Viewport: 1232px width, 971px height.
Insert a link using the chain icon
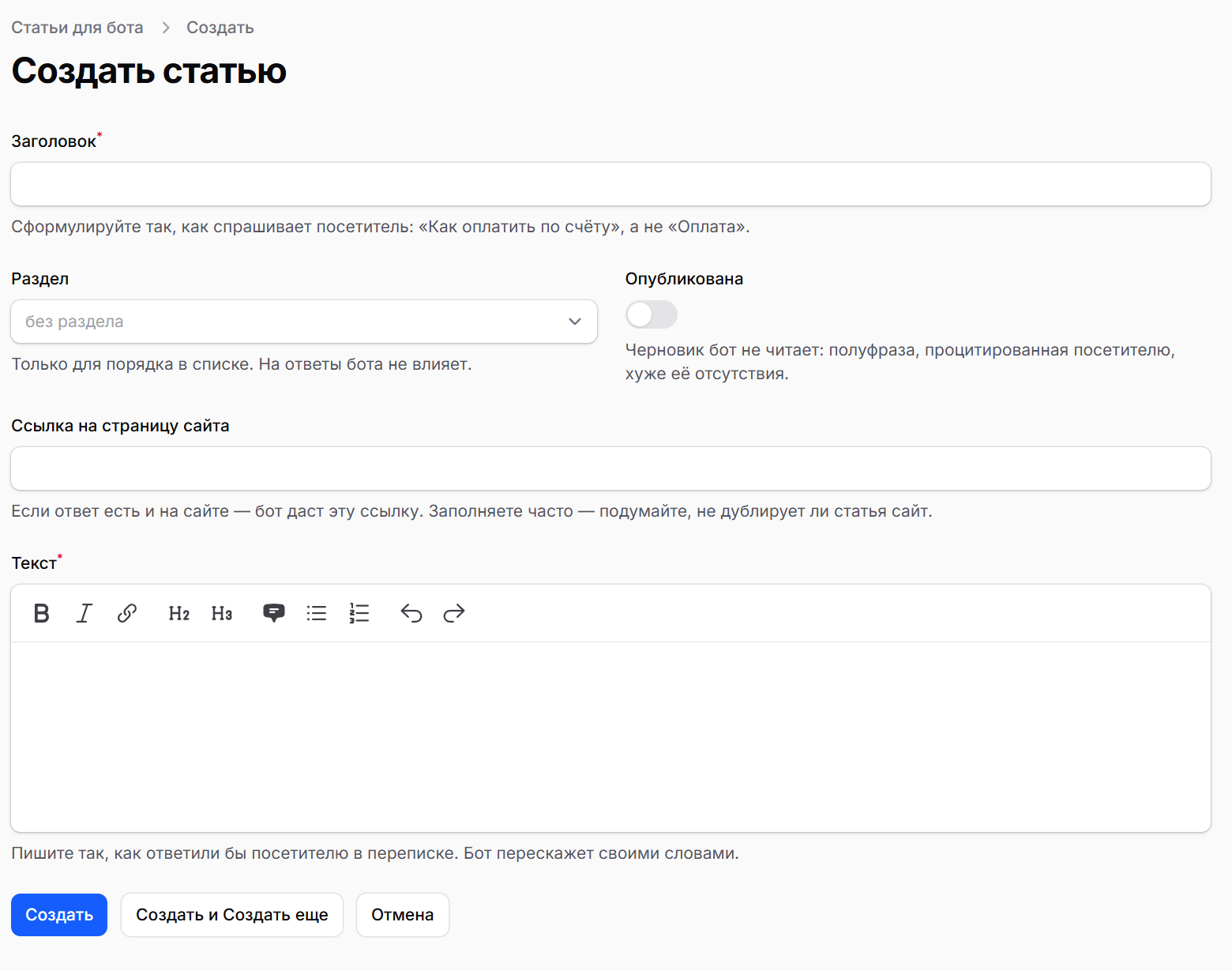point(127,613)
